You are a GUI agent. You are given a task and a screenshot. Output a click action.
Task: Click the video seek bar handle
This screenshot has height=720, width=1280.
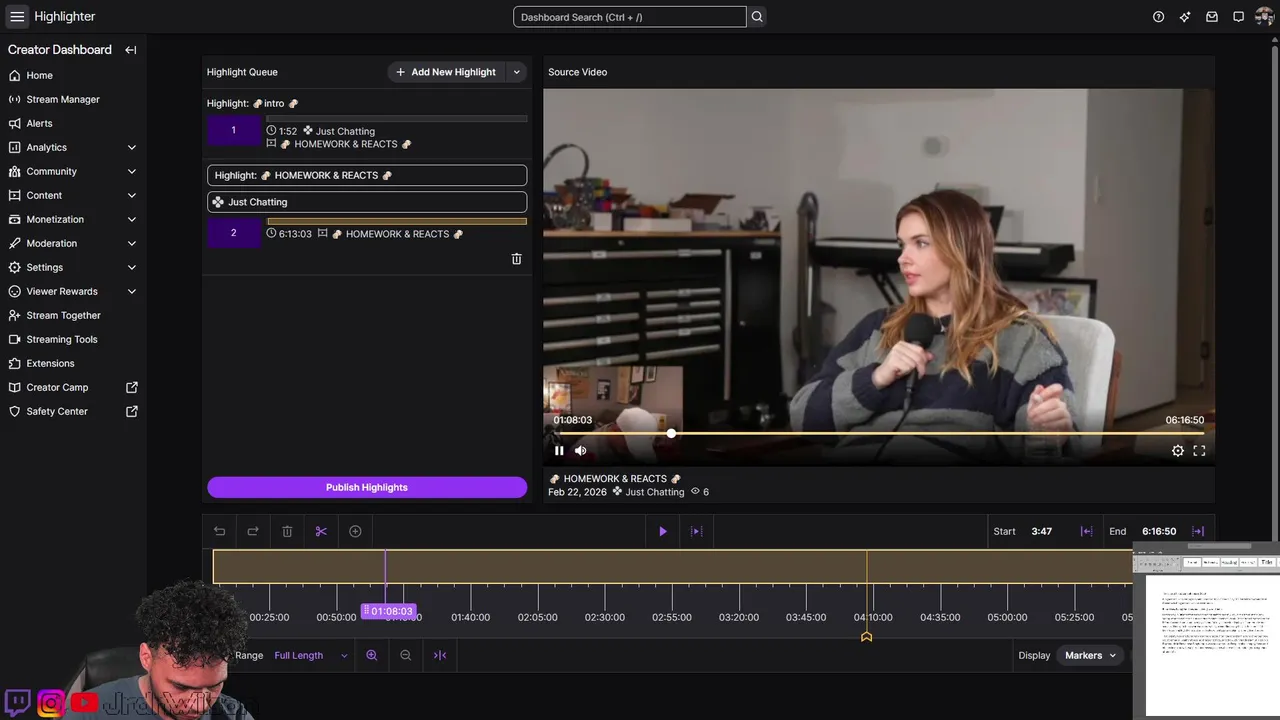671,433
